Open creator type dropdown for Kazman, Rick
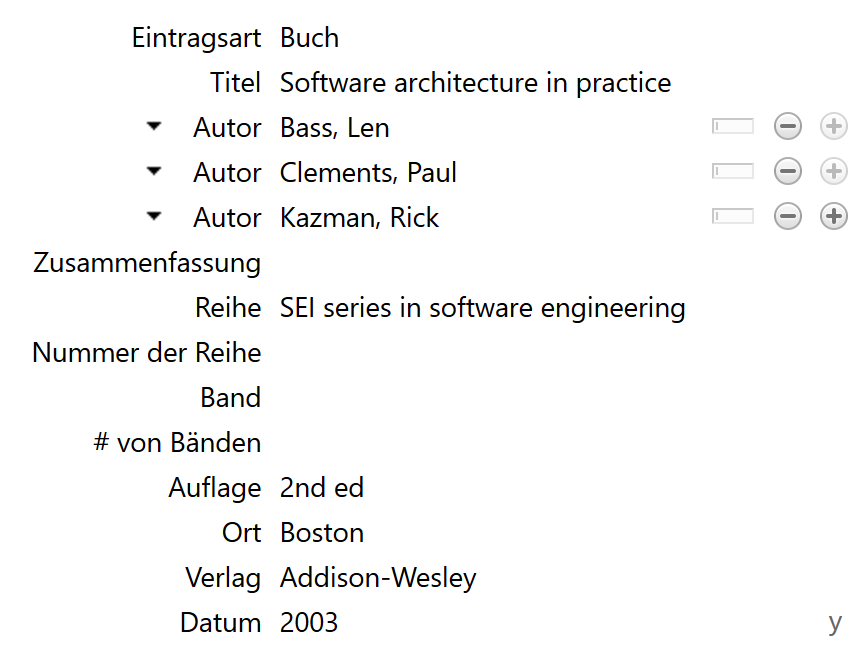860x645 pixels. tap(153, 217)
